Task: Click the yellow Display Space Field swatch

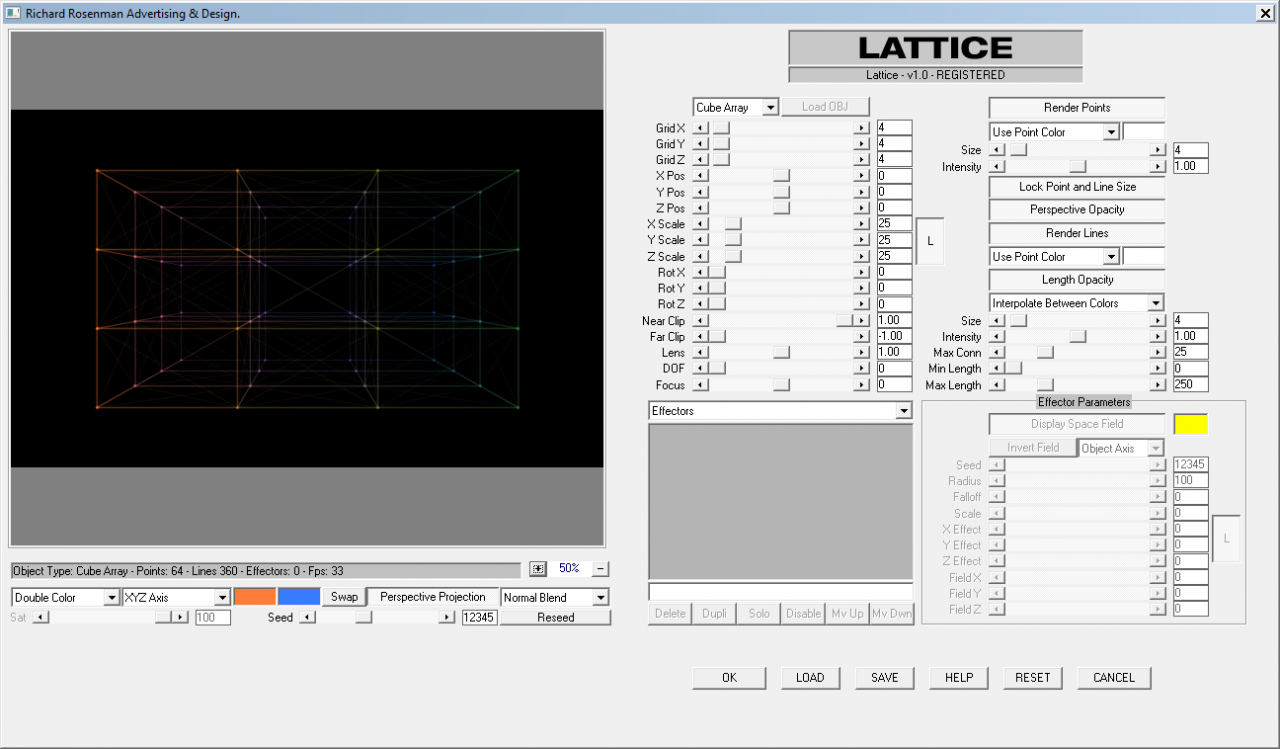Action: 1190,423
